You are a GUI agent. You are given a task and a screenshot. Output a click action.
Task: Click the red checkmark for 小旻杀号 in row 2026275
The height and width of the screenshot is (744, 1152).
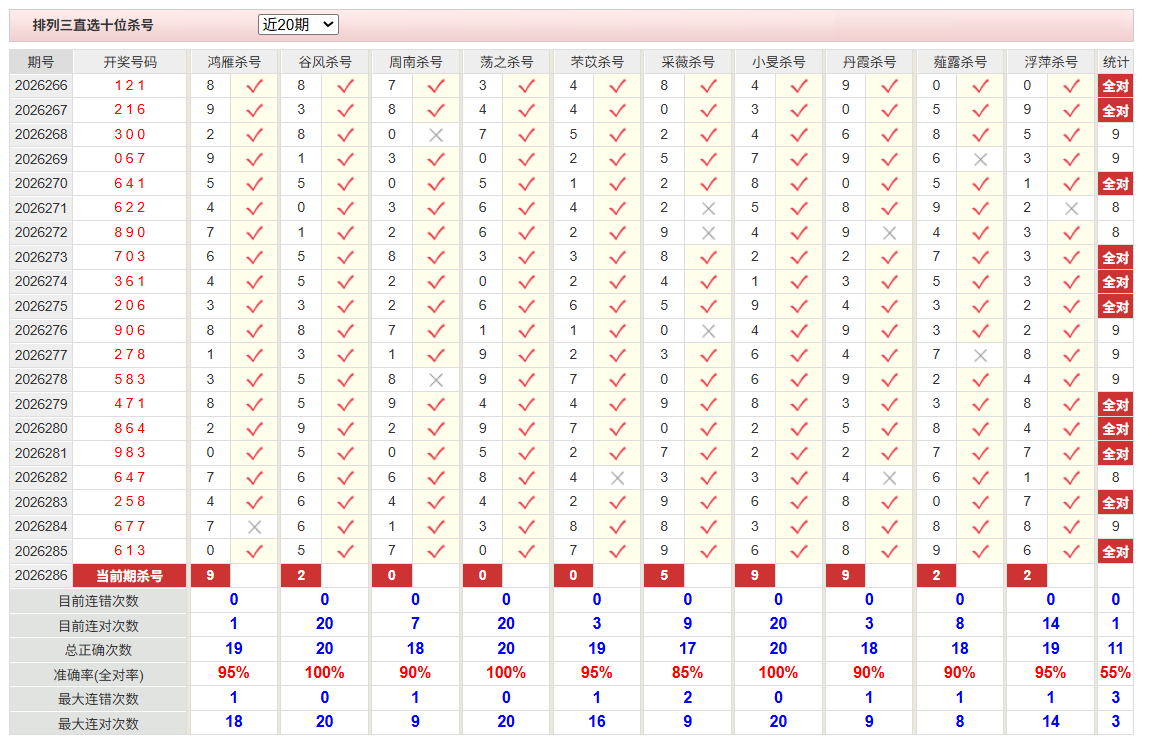[x=799, y=306]
